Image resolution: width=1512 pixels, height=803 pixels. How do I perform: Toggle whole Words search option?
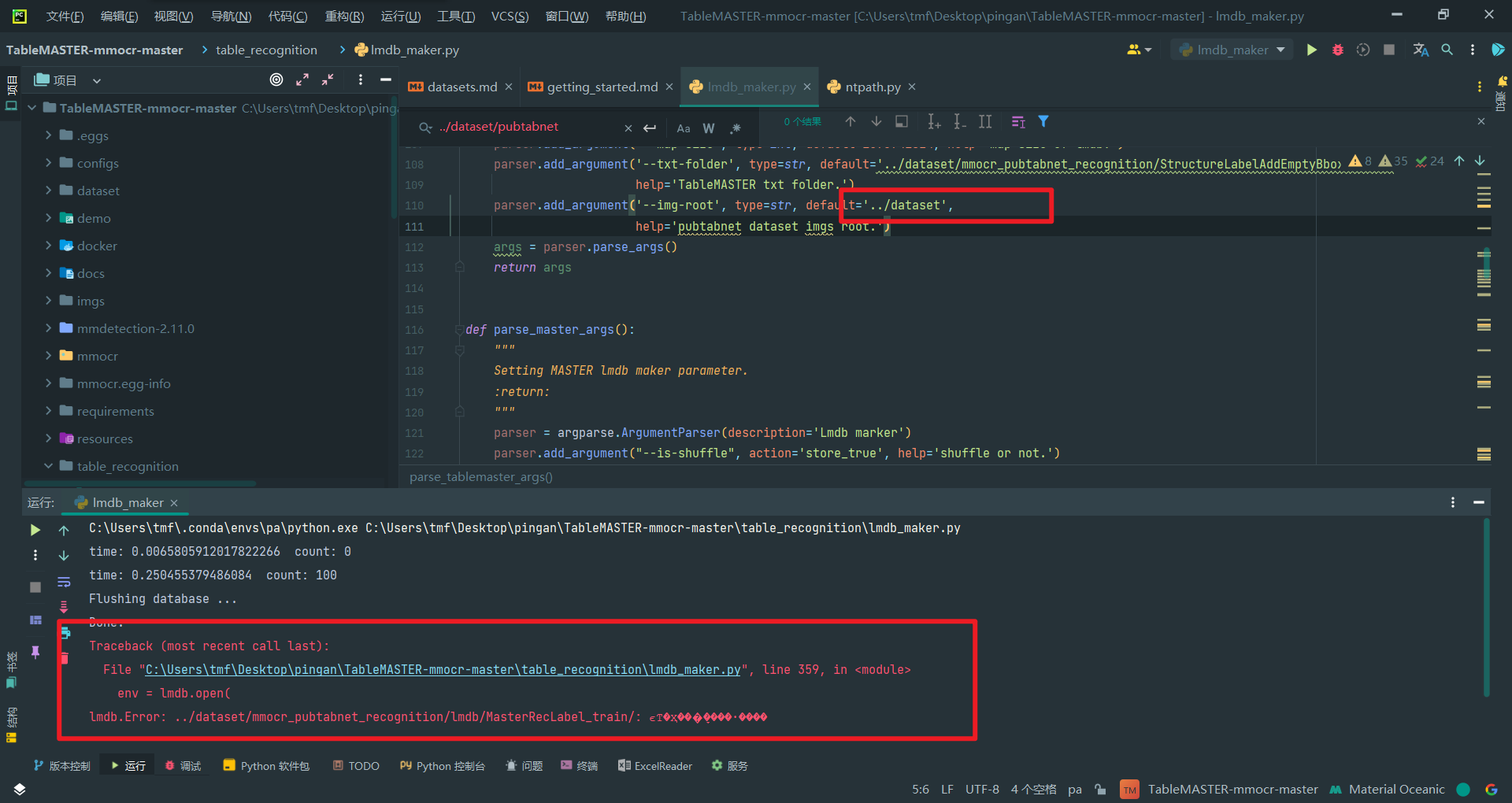click(x=709, y=128)
